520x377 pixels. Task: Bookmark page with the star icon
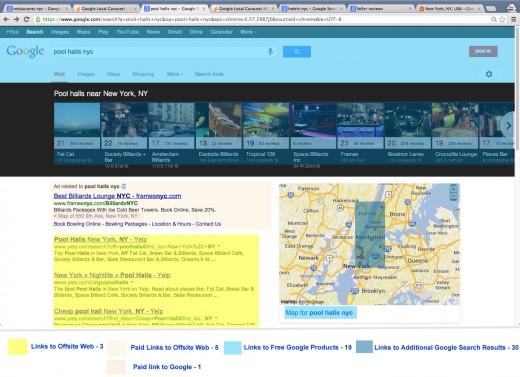pos(502,19)
